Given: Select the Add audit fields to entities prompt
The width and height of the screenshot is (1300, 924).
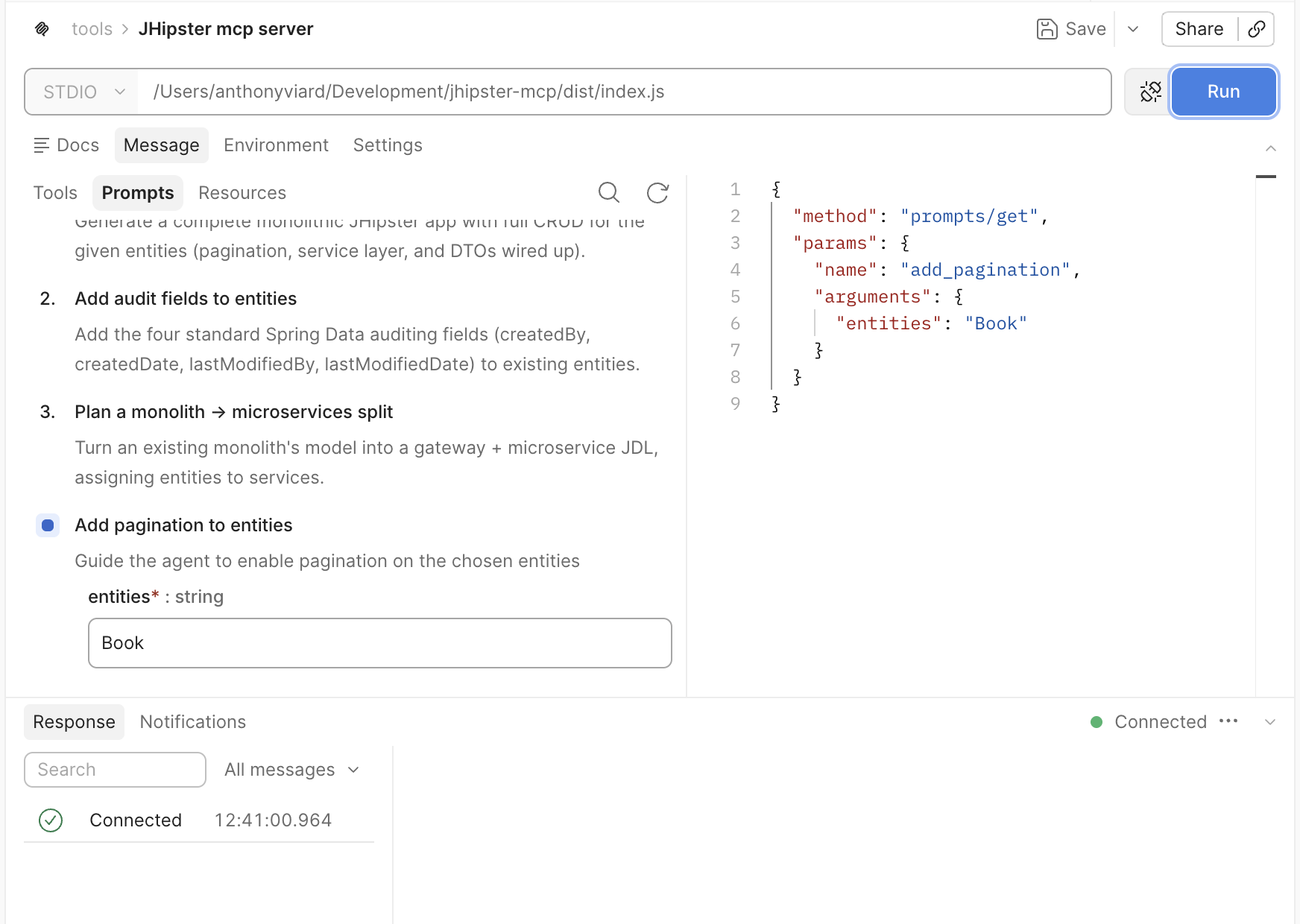Looking at the screenshot, I should click(186, 299).
